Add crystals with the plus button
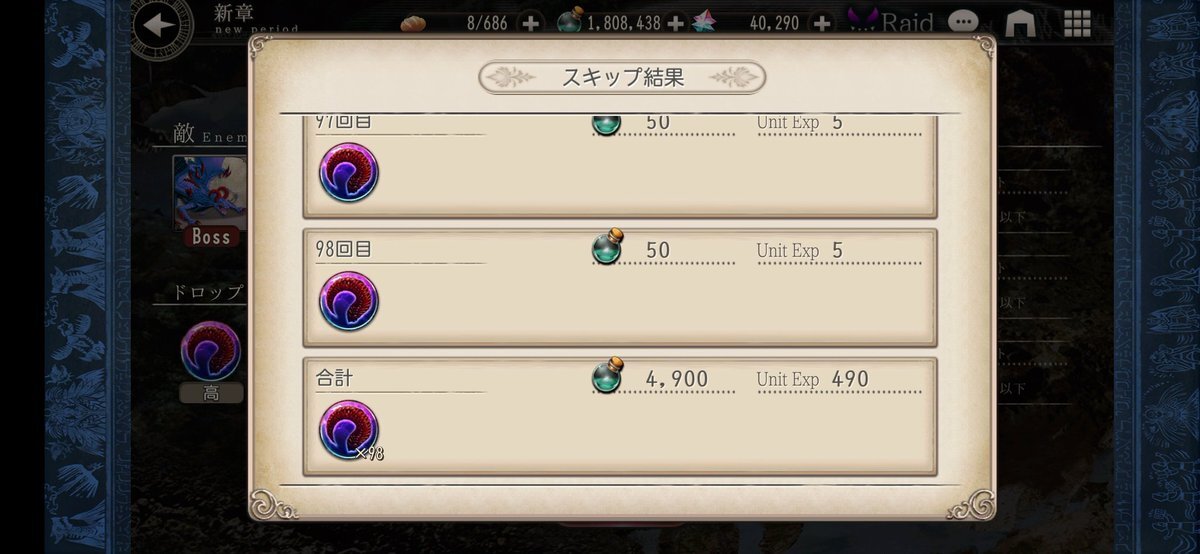Image resolution: width=1200 pixels, height=554 pixels. 821,22
